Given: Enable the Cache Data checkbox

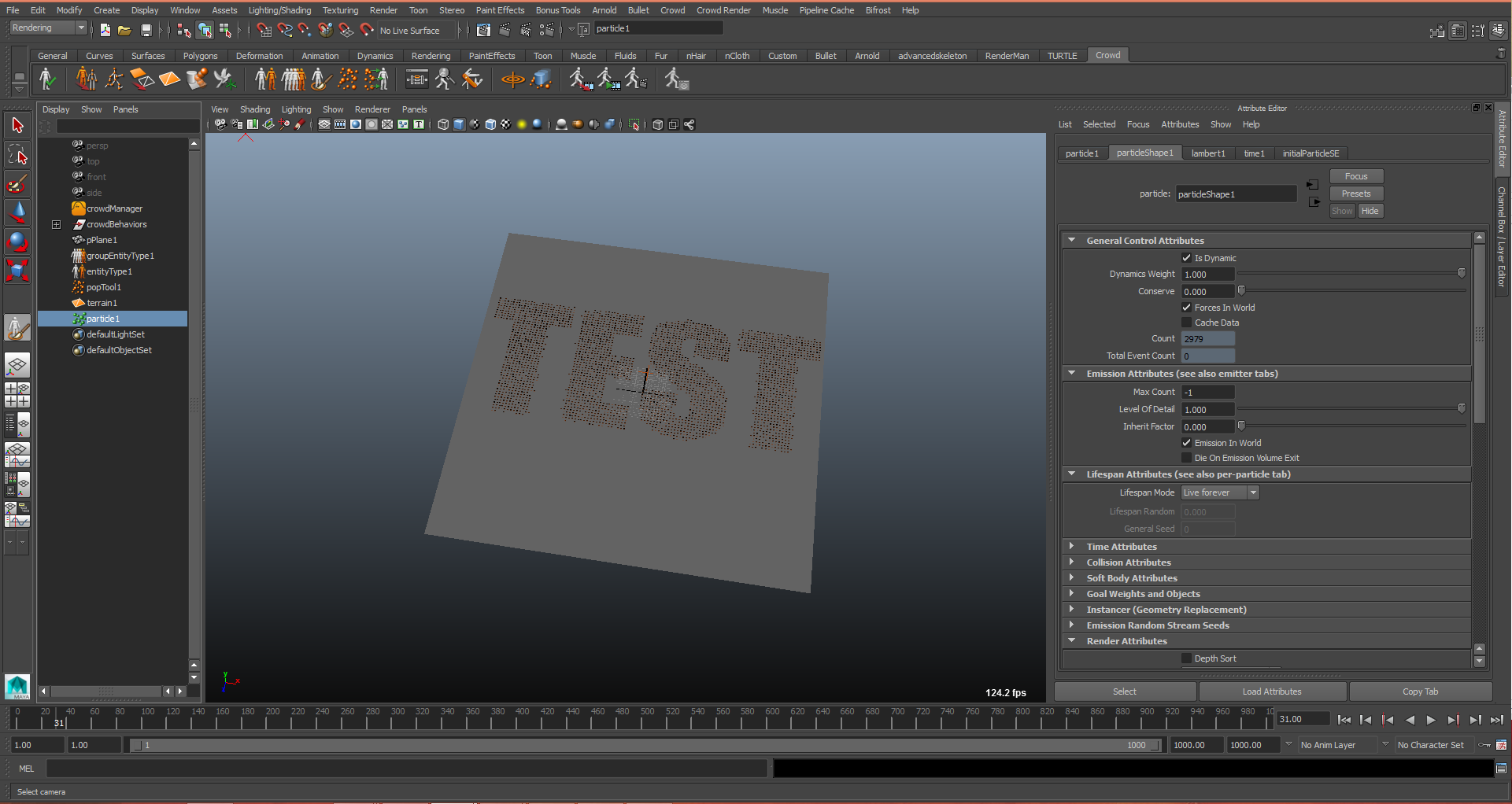Looking at the screenshot, I should click(1186, 323).
